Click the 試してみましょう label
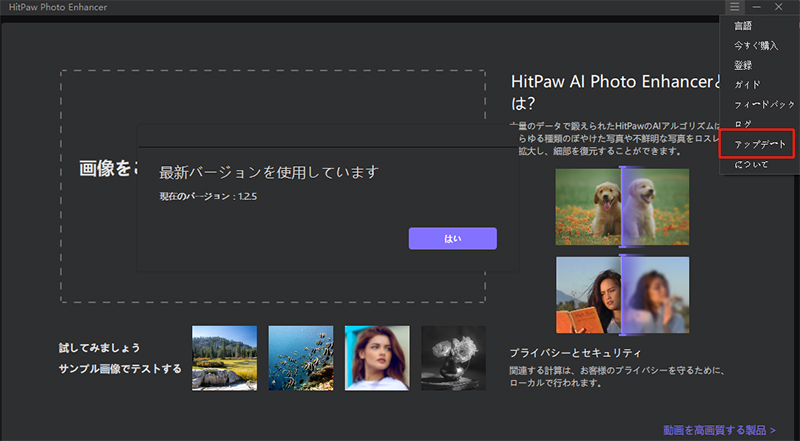The height and width of the screenshot is (441, 800). [99, 348]
